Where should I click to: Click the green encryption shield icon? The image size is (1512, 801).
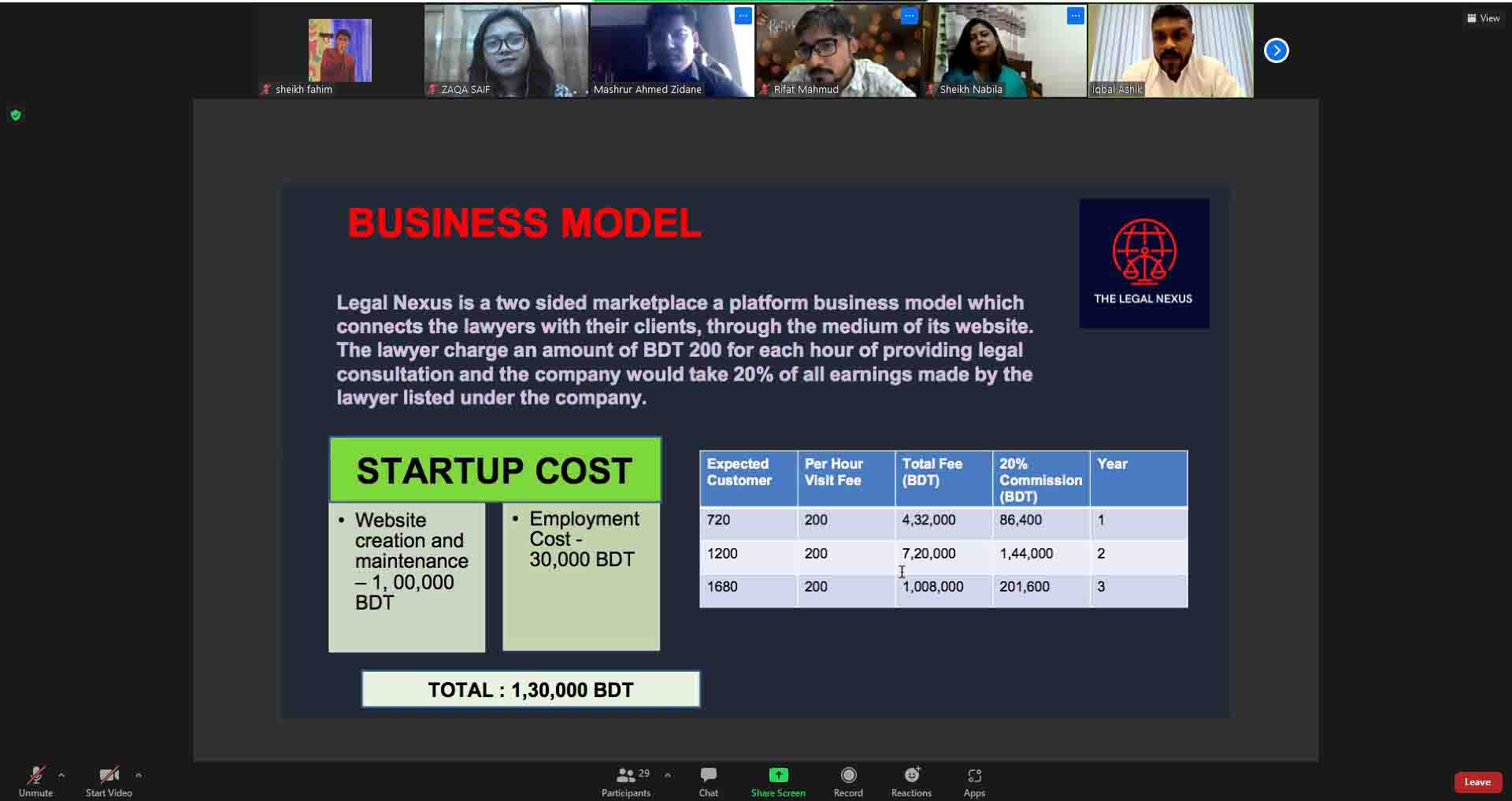(16, 115)
